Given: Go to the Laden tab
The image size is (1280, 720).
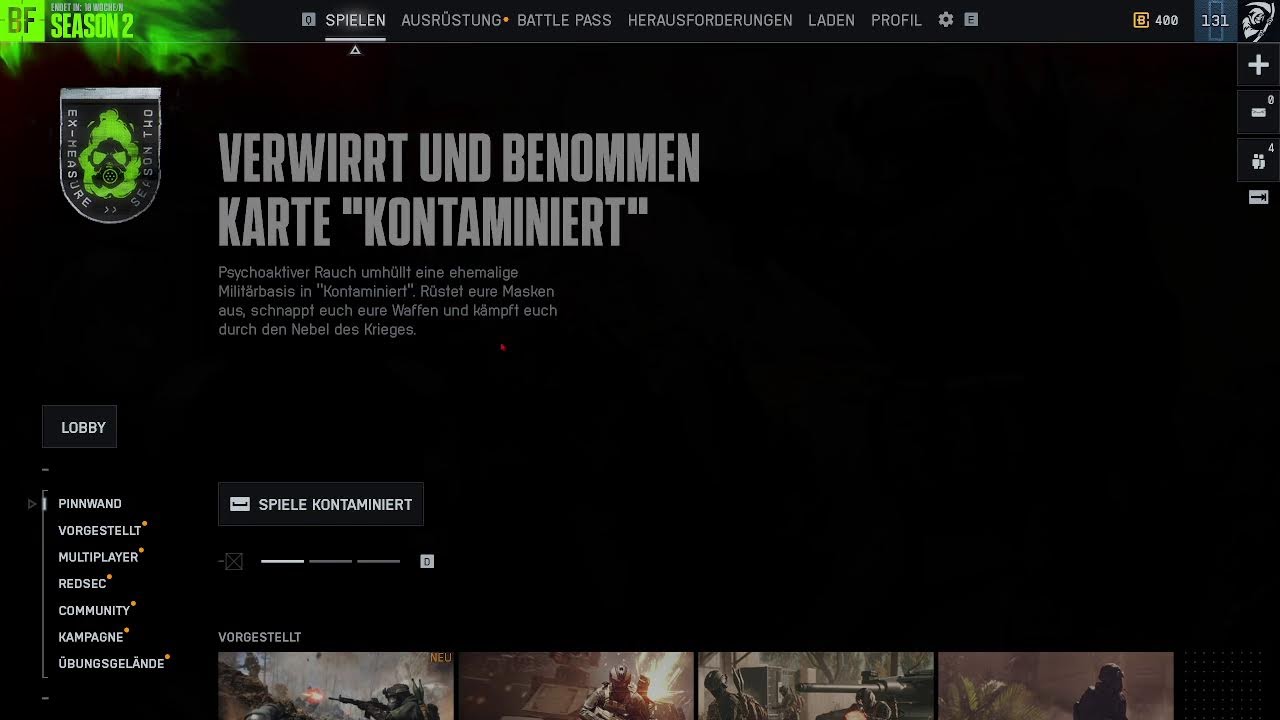Looking at the screenshot, I should click(831, 20).
